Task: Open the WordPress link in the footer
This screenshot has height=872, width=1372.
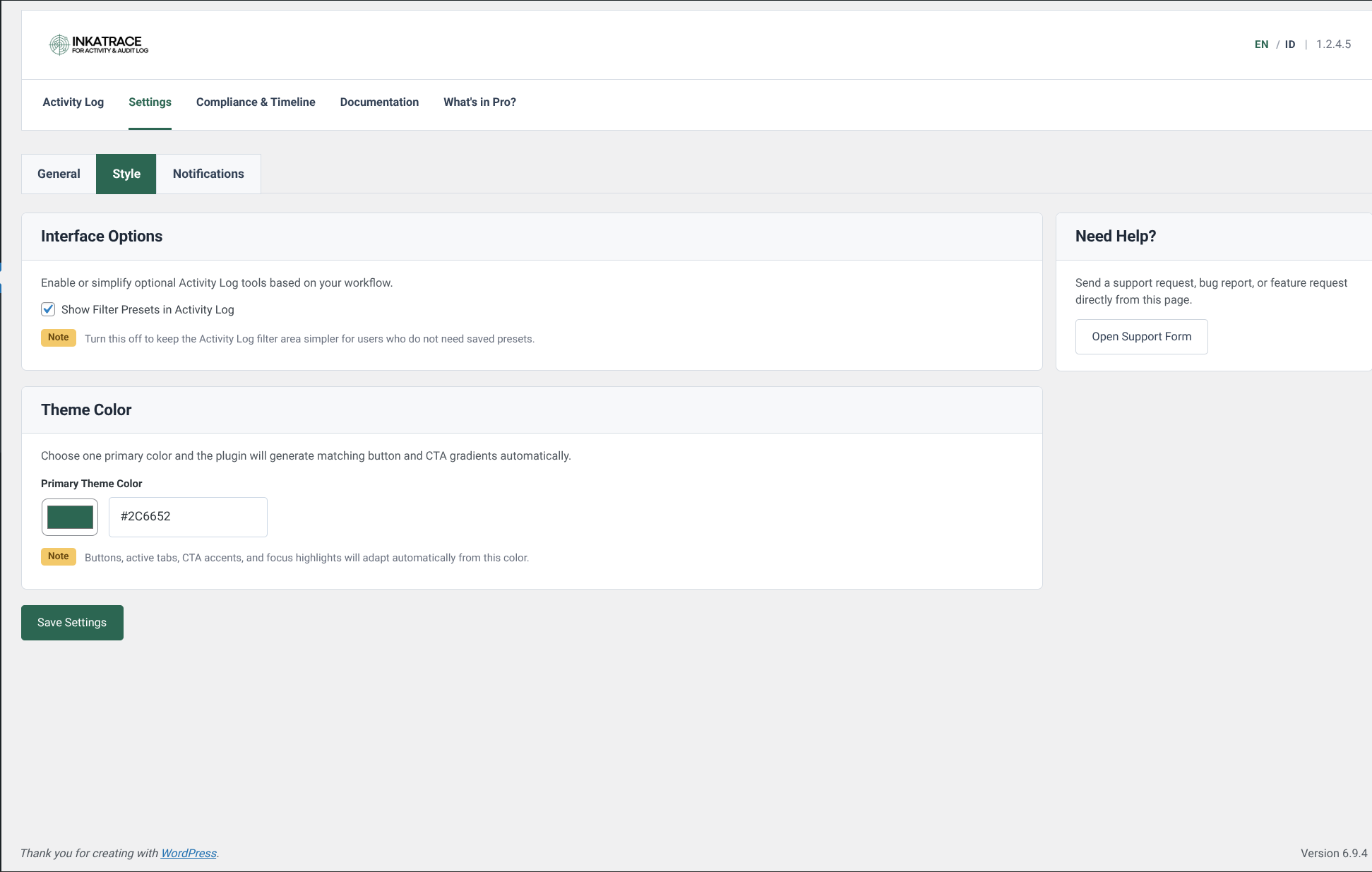Action: (x=189, y=853)
